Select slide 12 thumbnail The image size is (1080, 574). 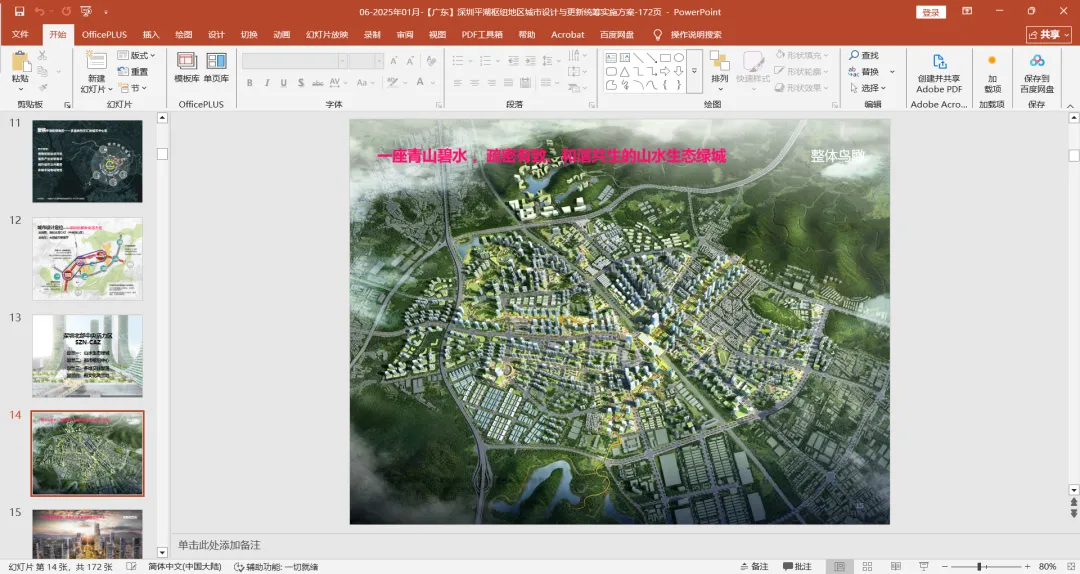coord(87,258)
